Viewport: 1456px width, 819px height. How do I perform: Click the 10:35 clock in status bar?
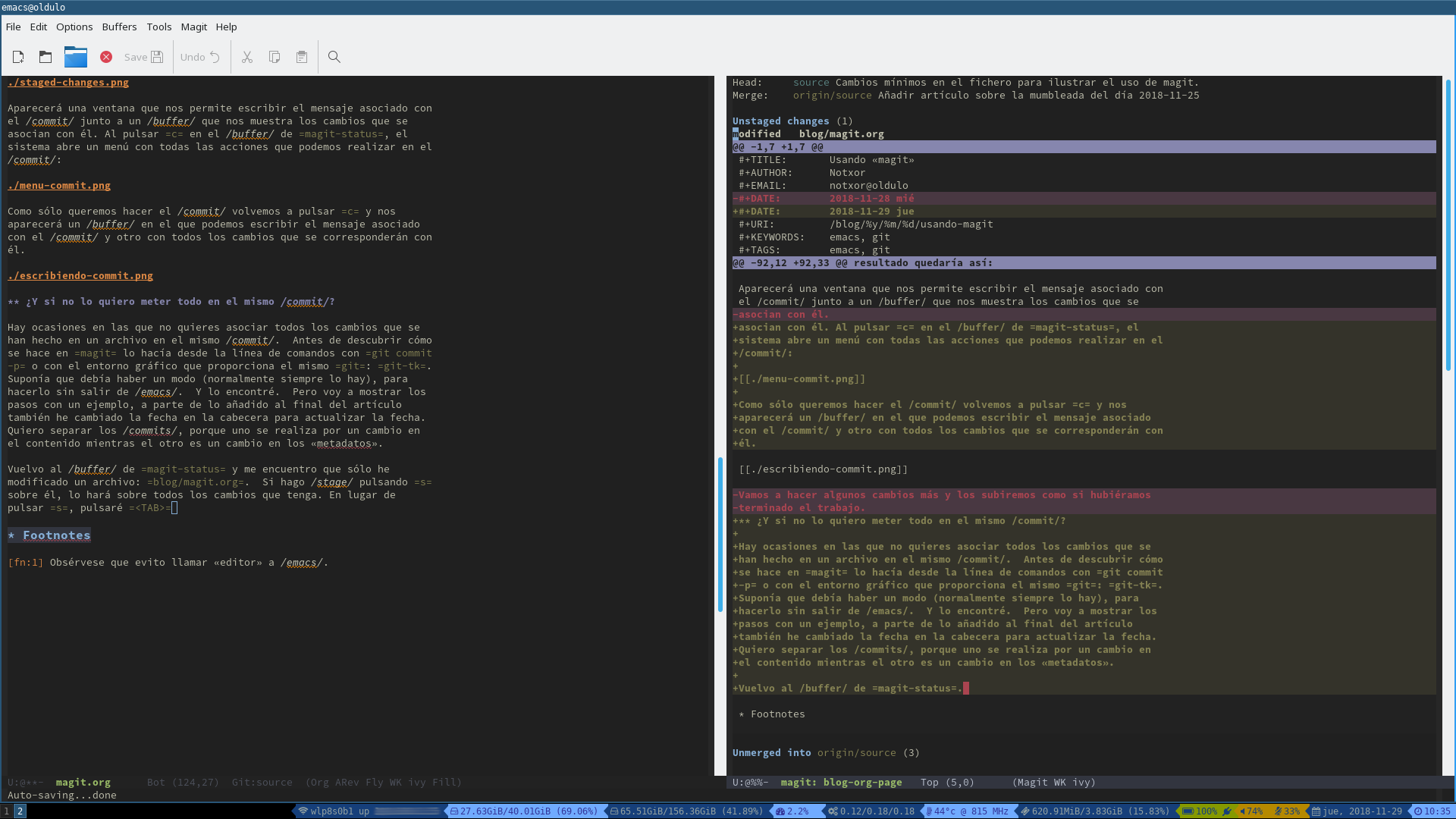pyautogui.click(x=1432, y=811)
